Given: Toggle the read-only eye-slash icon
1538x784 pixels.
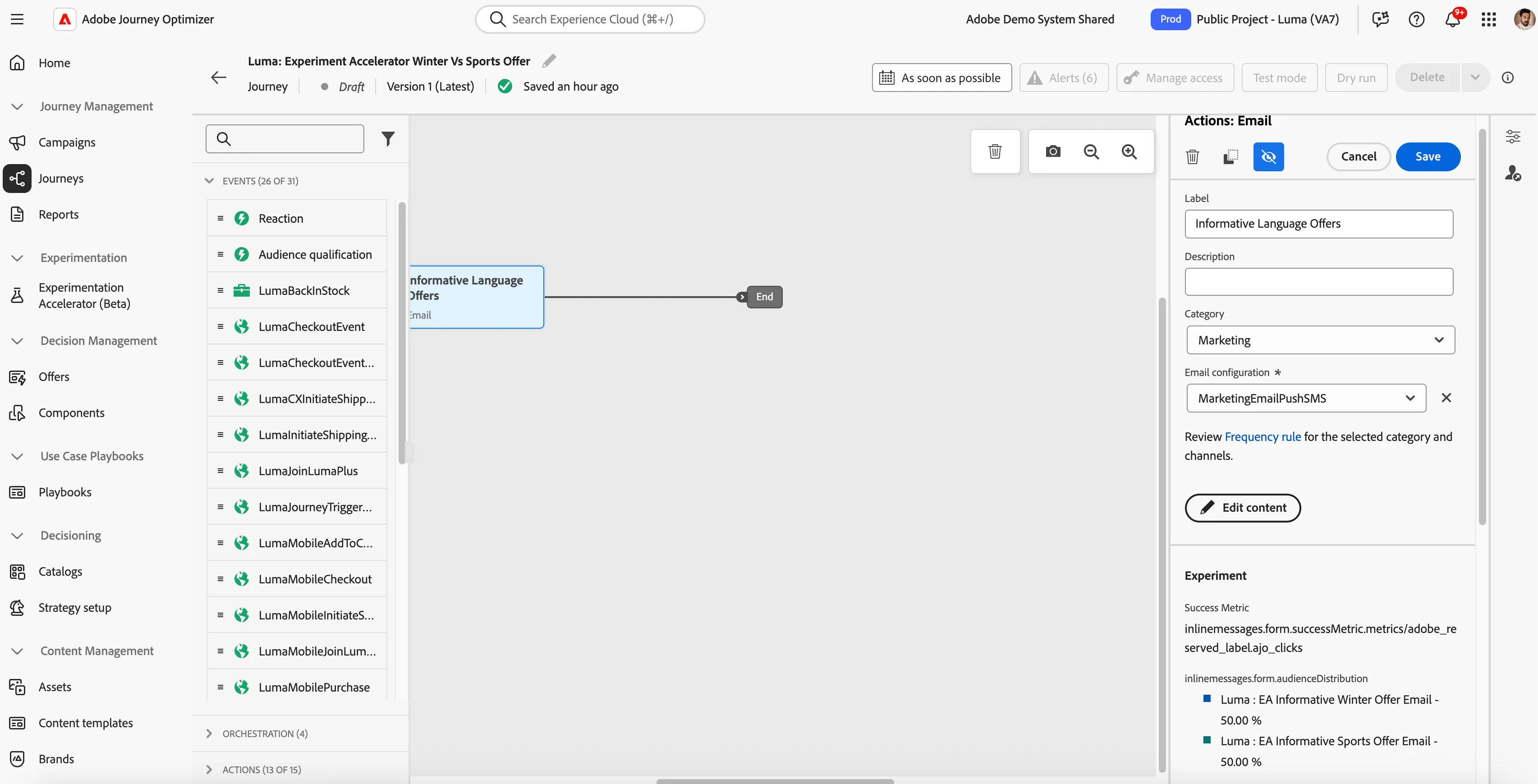Looking at the screenshot, I should pos(1268,157).
